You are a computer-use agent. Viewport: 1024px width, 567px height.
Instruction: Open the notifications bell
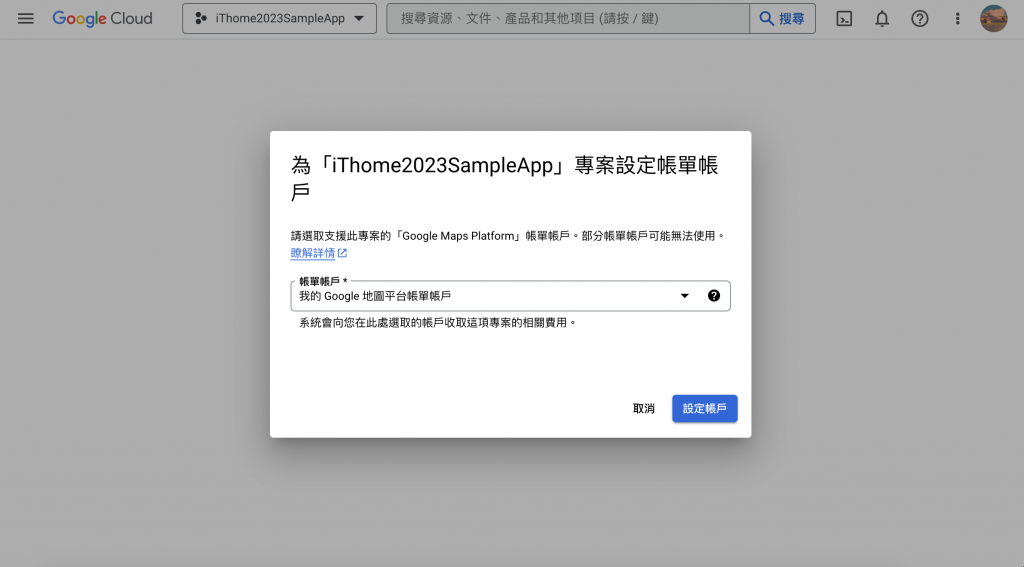882,18
